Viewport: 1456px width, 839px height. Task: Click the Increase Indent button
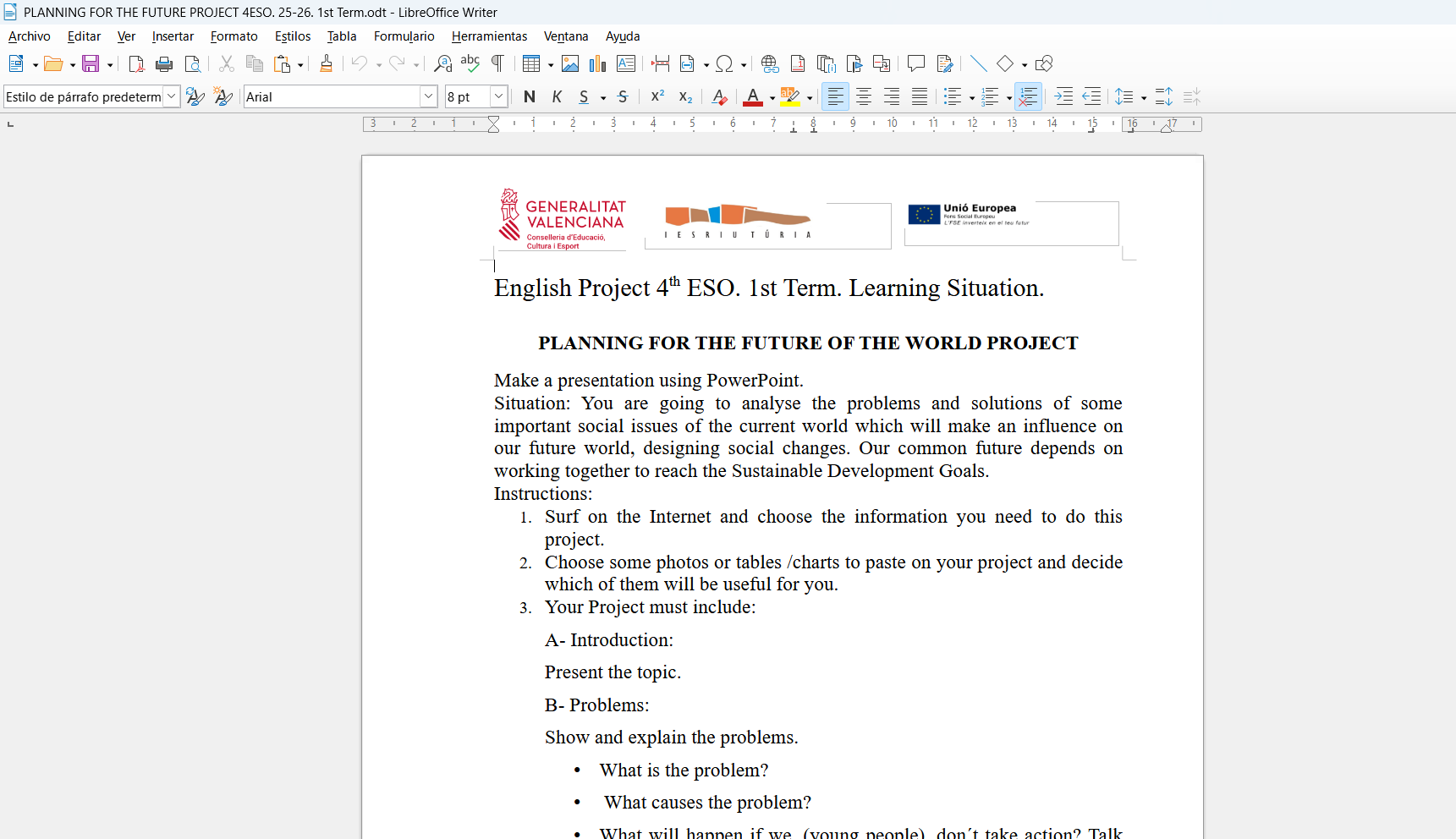click(1064, 97)
